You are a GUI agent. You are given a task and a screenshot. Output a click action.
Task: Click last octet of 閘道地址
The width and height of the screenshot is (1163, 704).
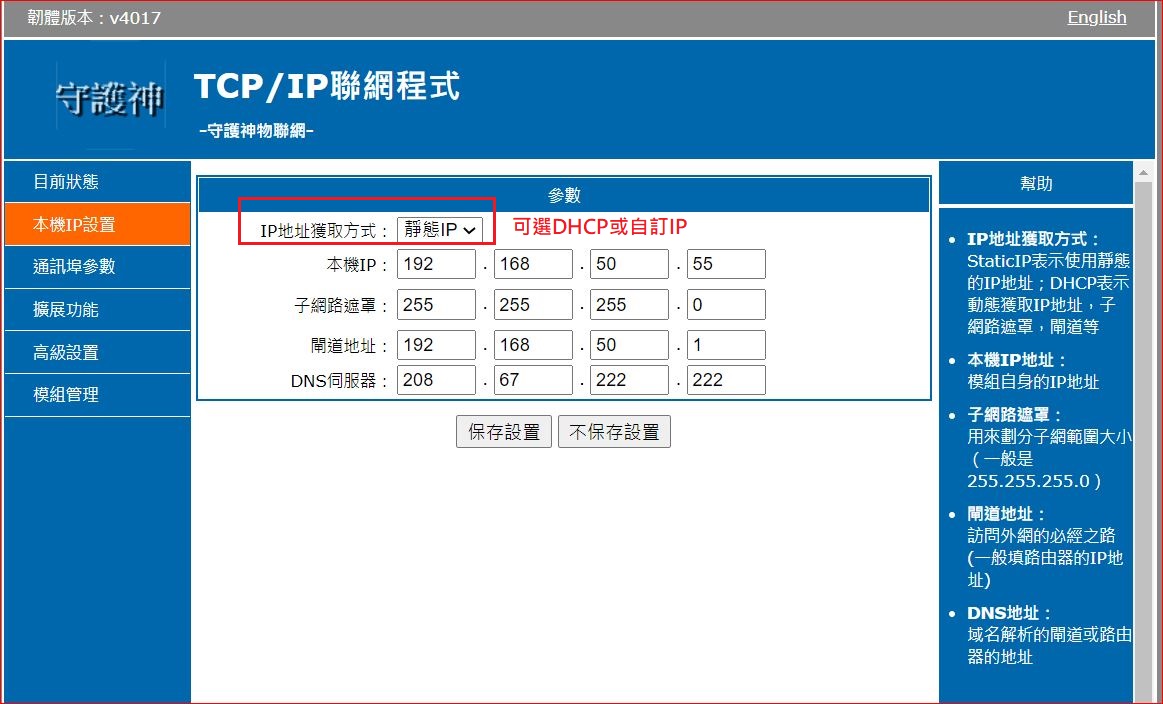(726, 345)
